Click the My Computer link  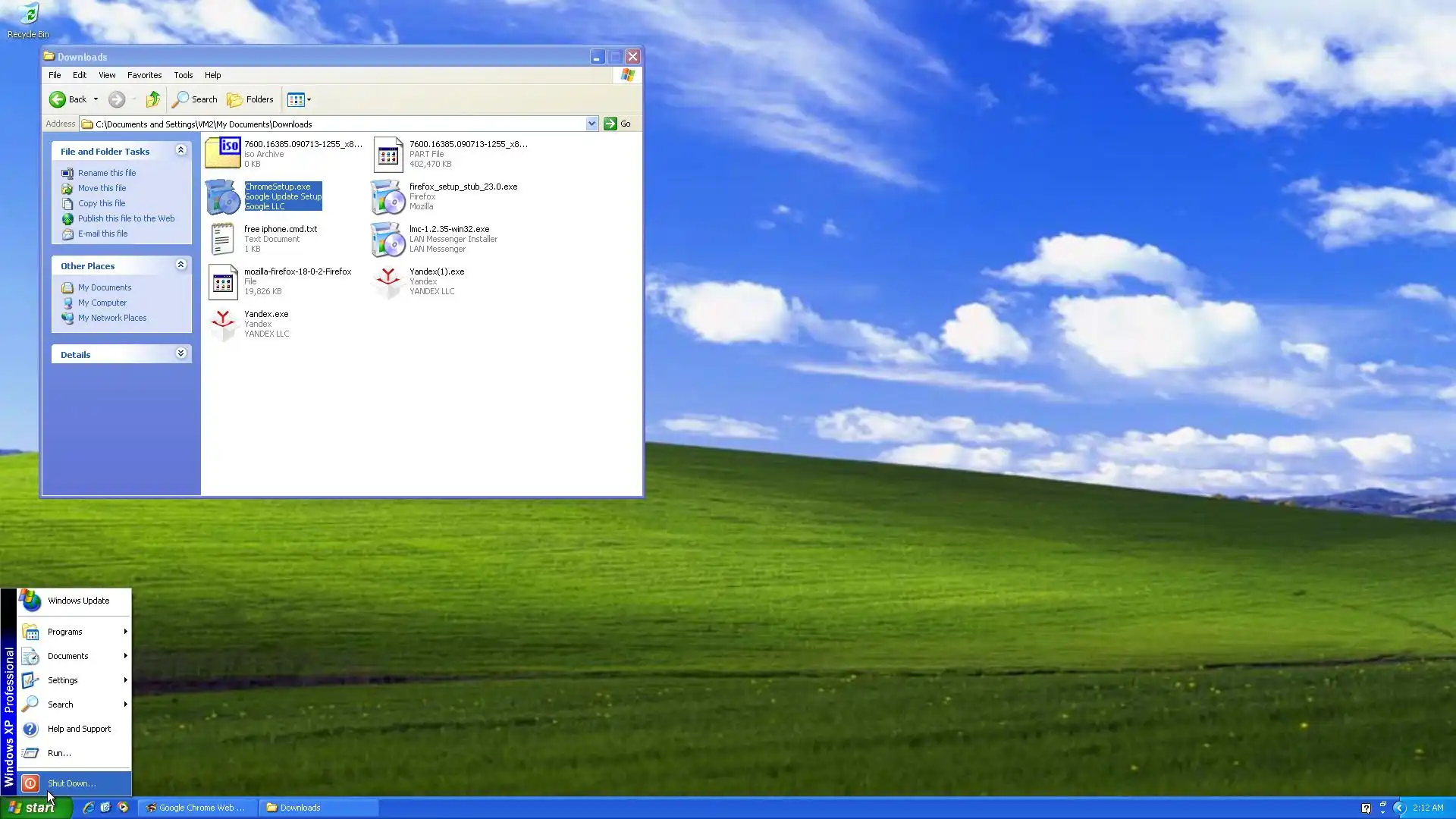pos(102,303)
